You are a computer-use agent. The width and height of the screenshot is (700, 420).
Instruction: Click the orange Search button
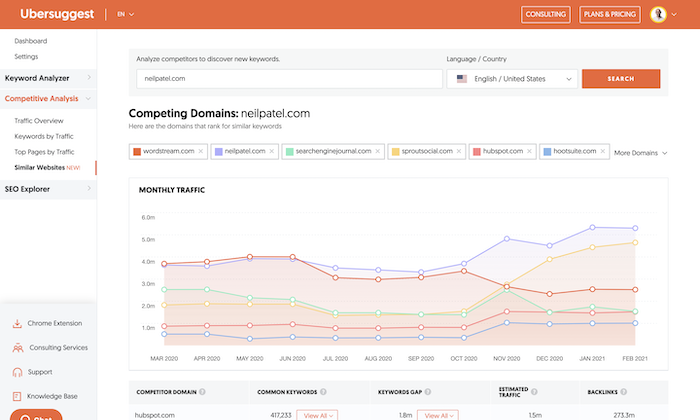click(621, 79)
